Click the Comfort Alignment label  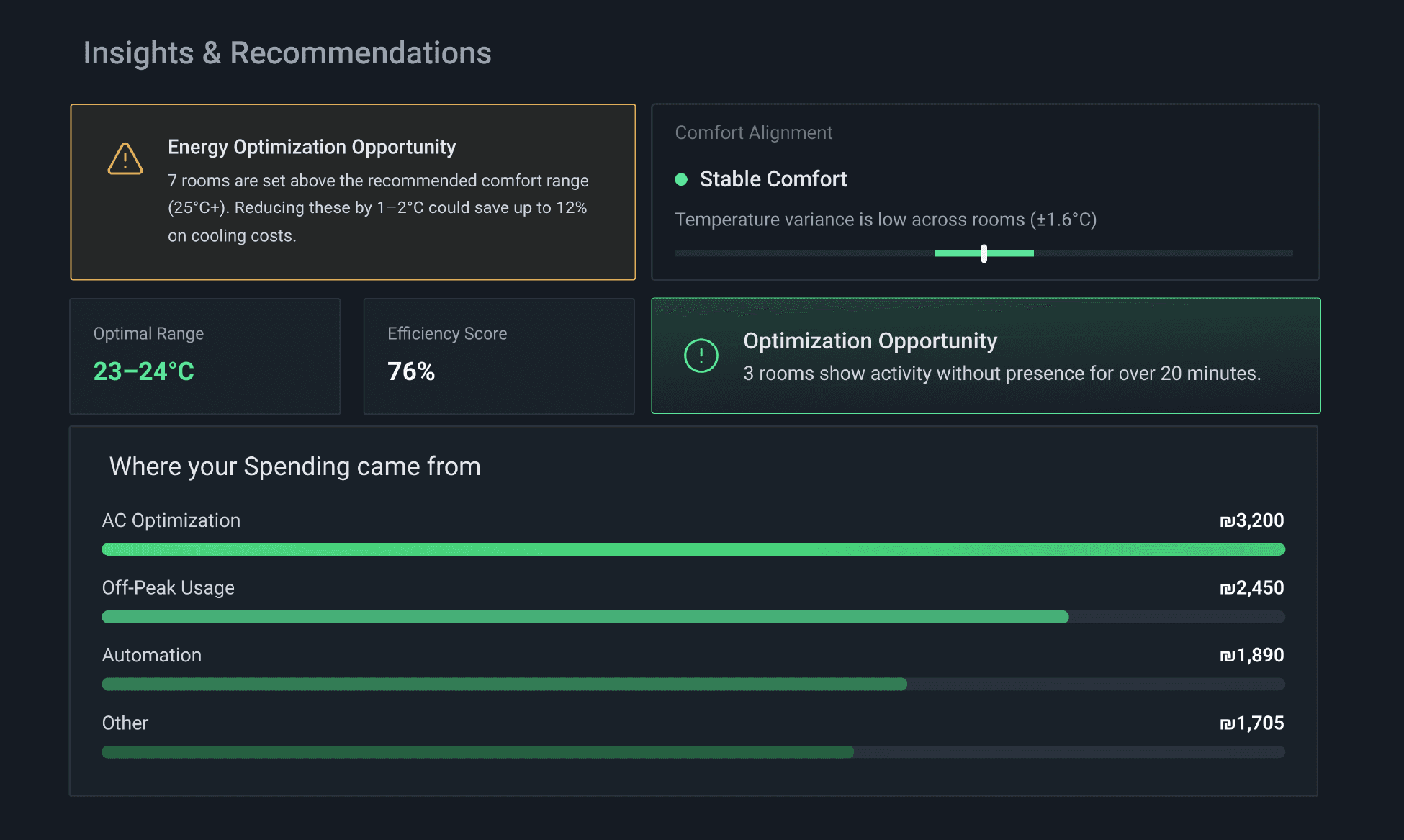[753, 132]
